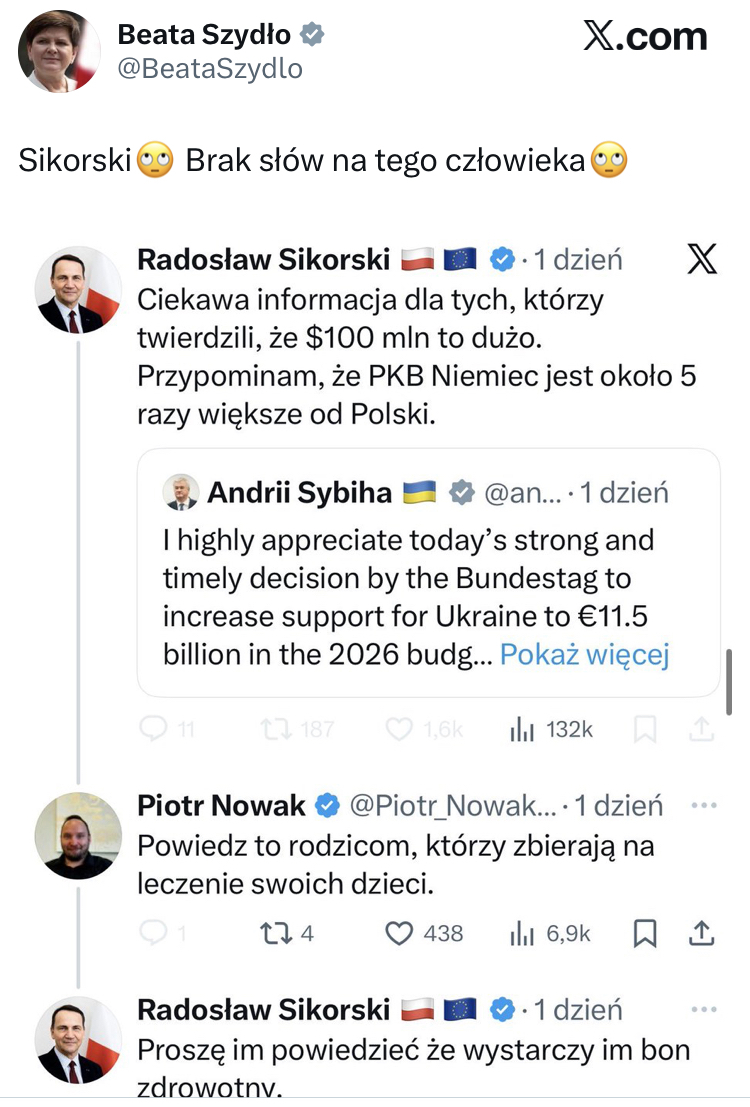Image resolution: width=750 pixels, height=1107 pixels.
Task: Expand quoted tweet with Pokaż więcej
Action: pos(584,654)
